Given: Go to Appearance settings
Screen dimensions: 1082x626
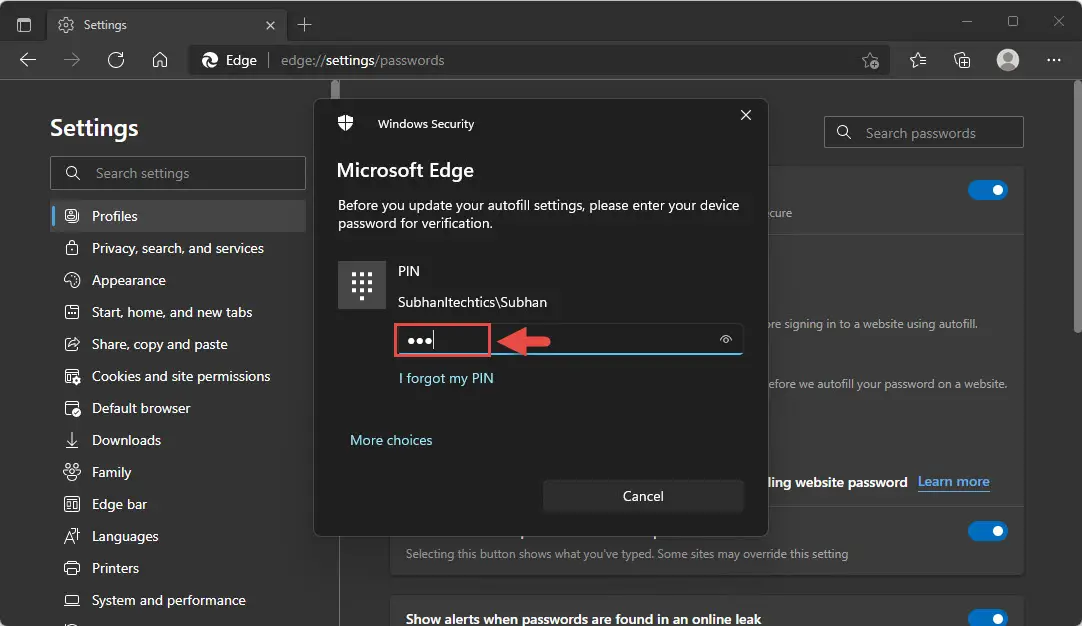Looking at the screenshot, I should tap(178, 280).
